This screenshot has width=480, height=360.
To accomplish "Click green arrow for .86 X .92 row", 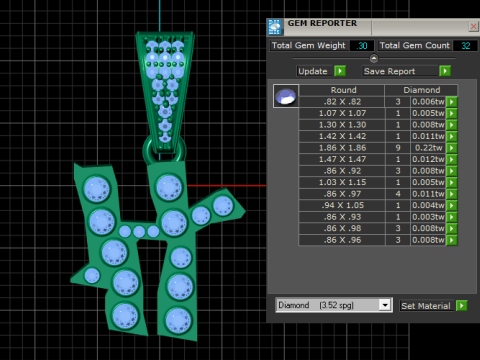I will click(452, 171).
